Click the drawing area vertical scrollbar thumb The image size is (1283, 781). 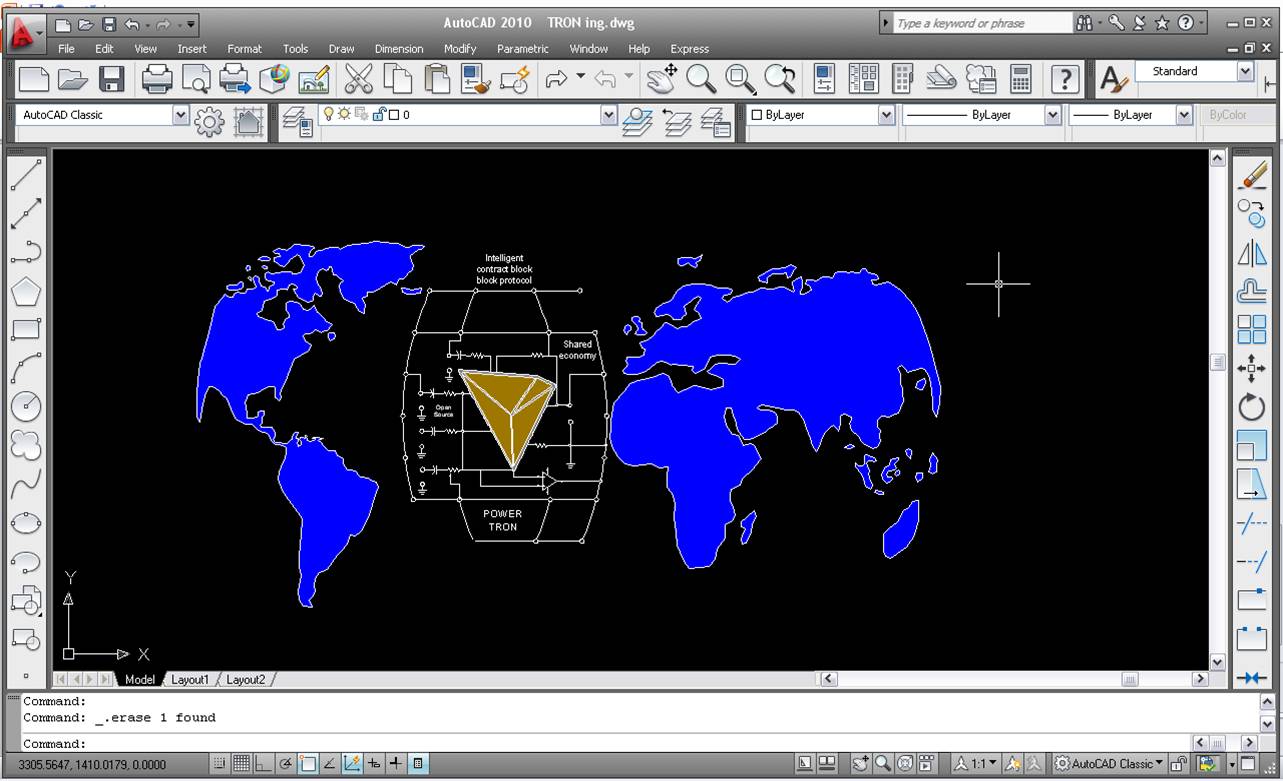(1218, 362)
